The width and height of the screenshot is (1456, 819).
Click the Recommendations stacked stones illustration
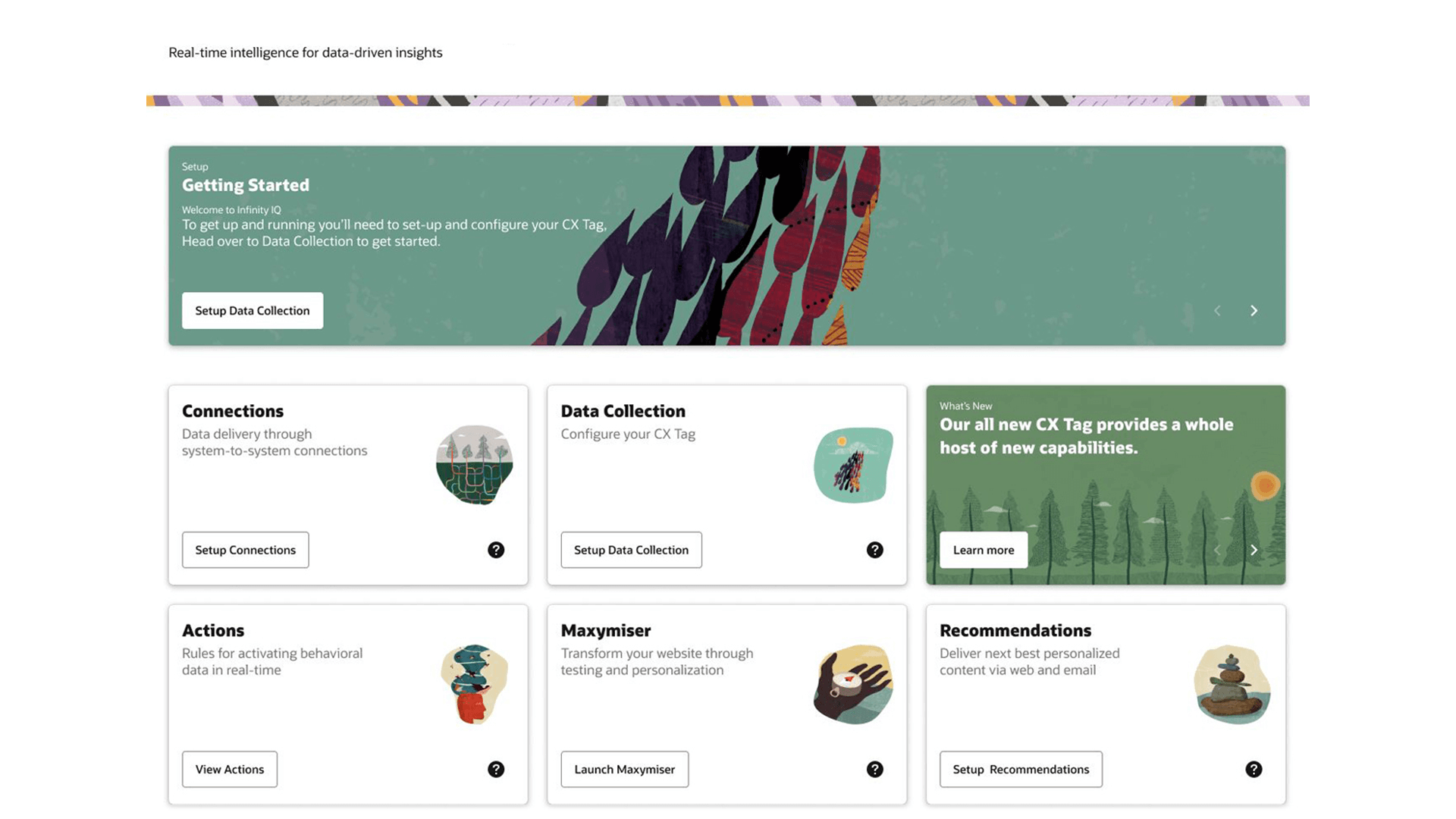[1232, 684]
